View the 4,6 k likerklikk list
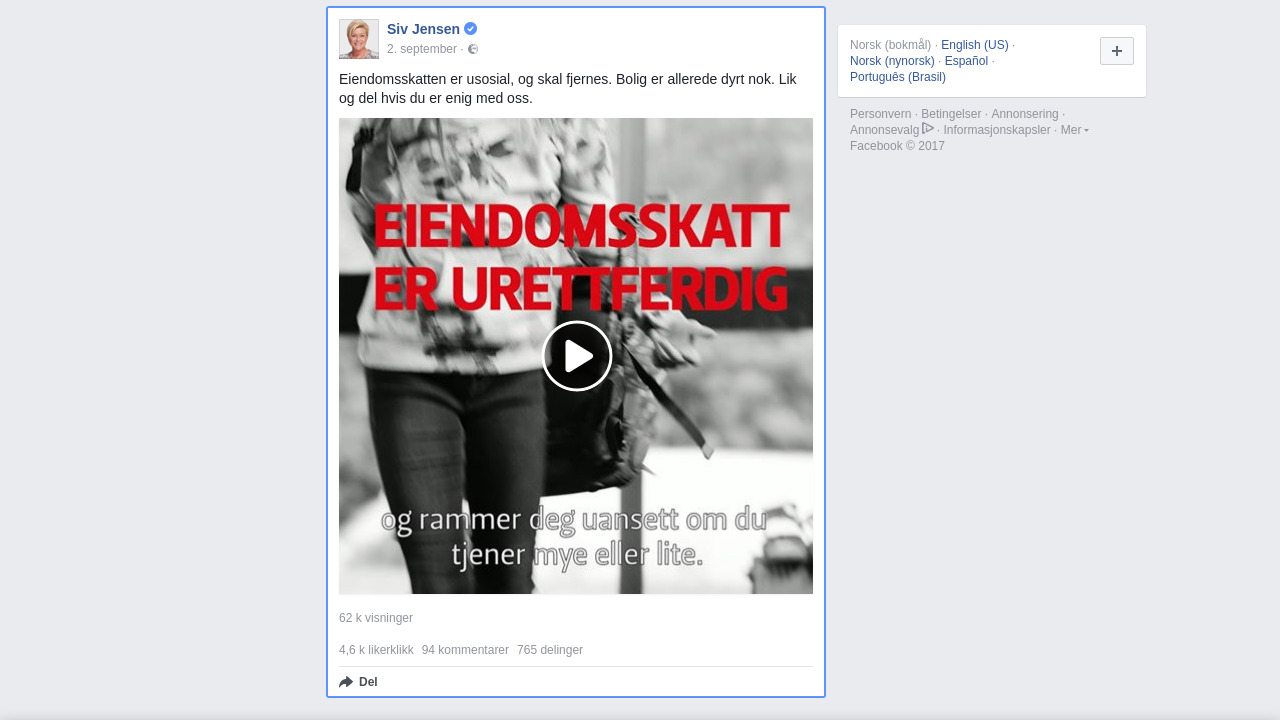 [x=376, y=650]
